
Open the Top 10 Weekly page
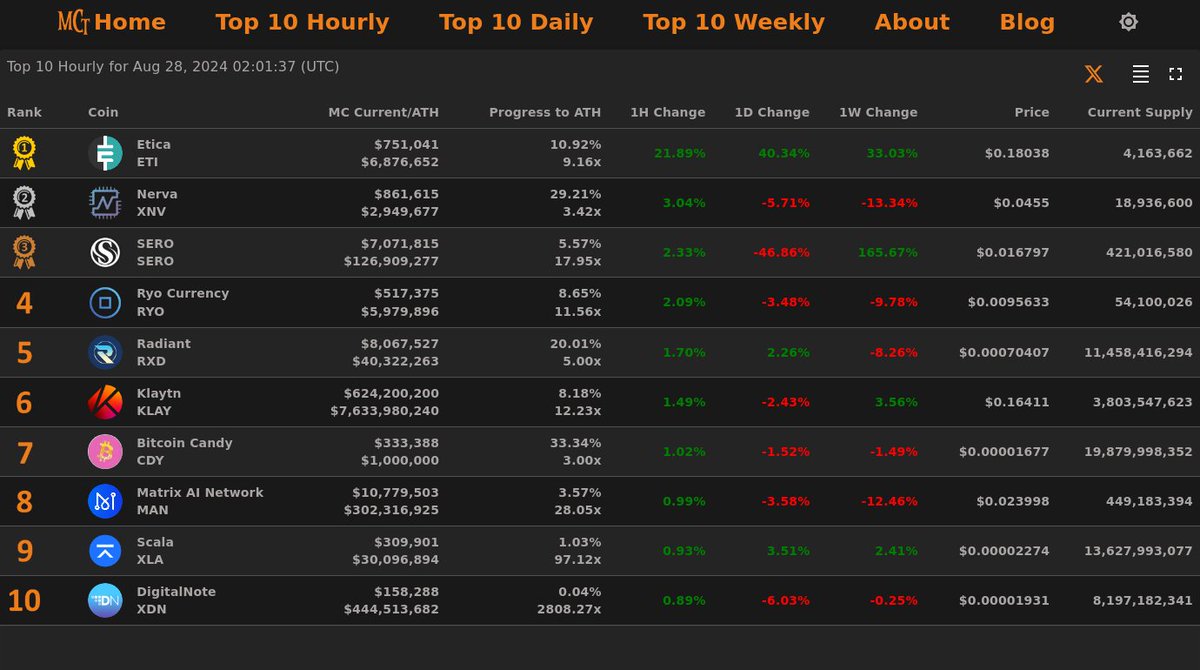pyautogui.click(x=734, y=22)
